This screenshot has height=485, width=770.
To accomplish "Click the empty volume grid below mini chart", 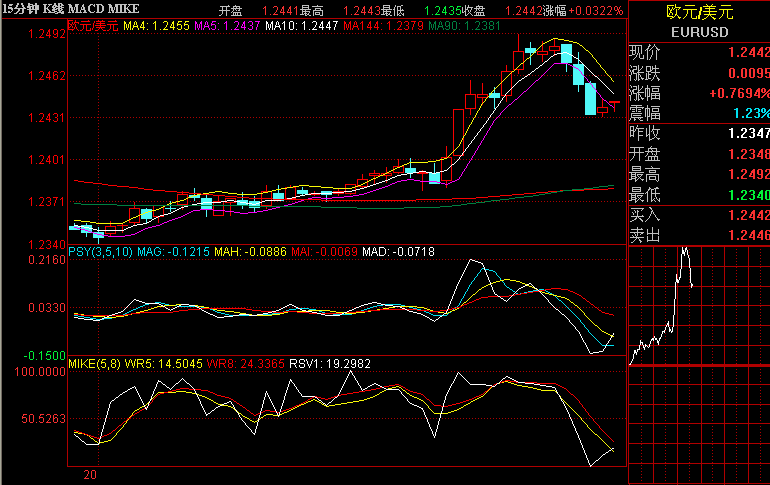I will point(699,425).
